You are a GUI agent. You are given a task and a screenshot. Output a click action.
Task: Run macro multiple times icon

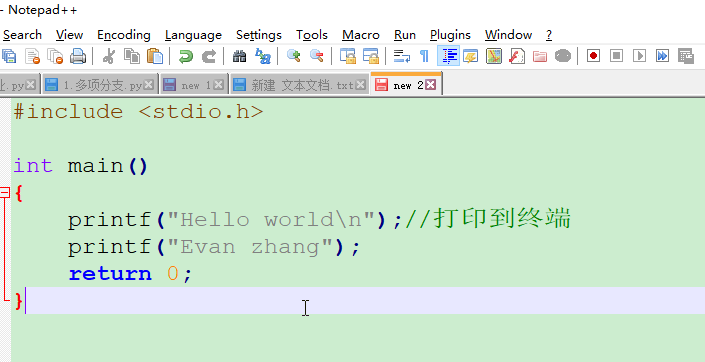(x=663, y=56)
